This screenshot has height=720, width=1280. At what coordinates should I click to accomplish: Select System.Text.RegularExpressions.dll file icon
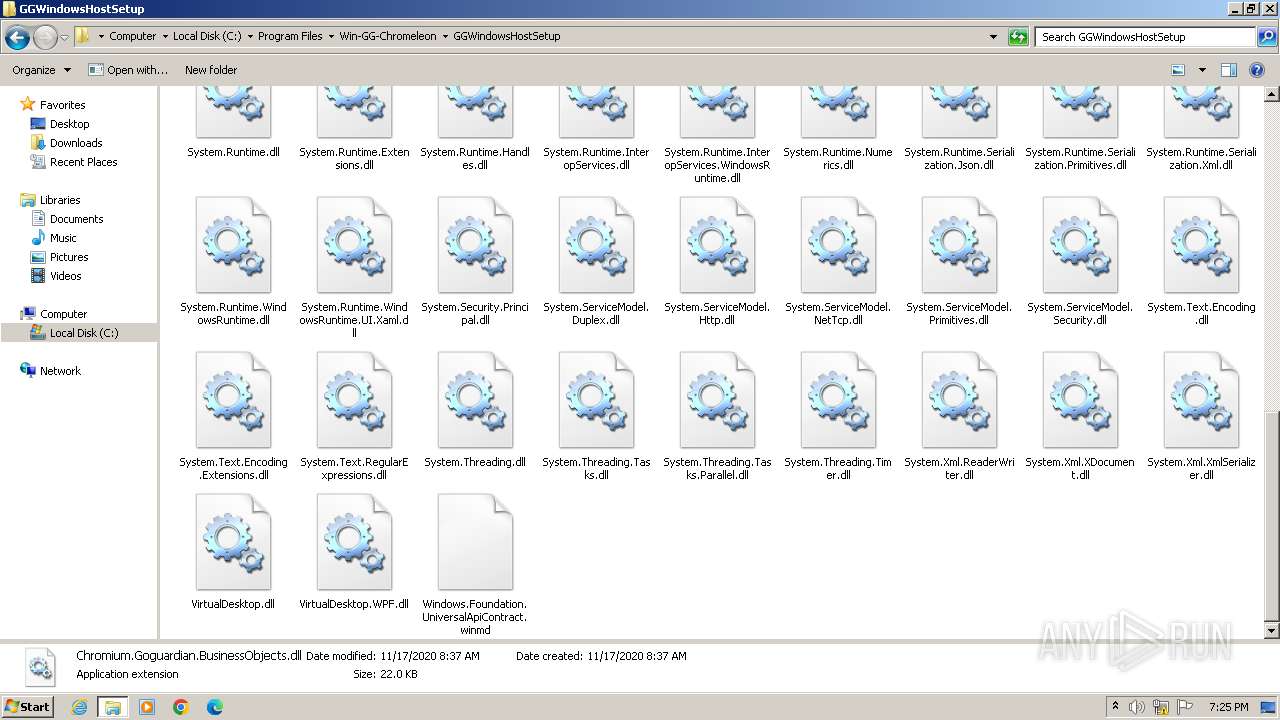(x=354, y=400)
